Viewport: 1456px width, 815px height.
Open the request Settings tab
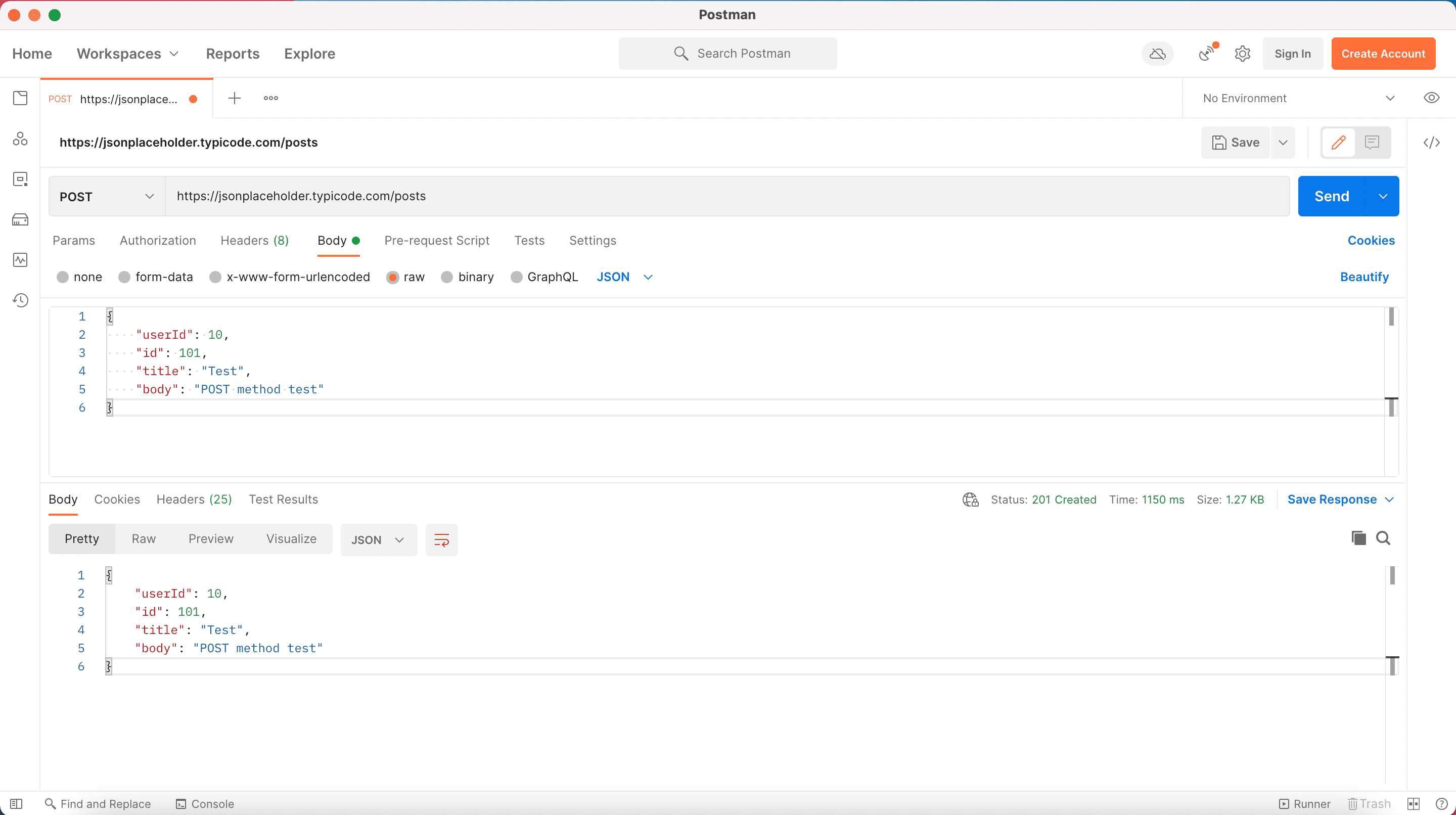593,241
